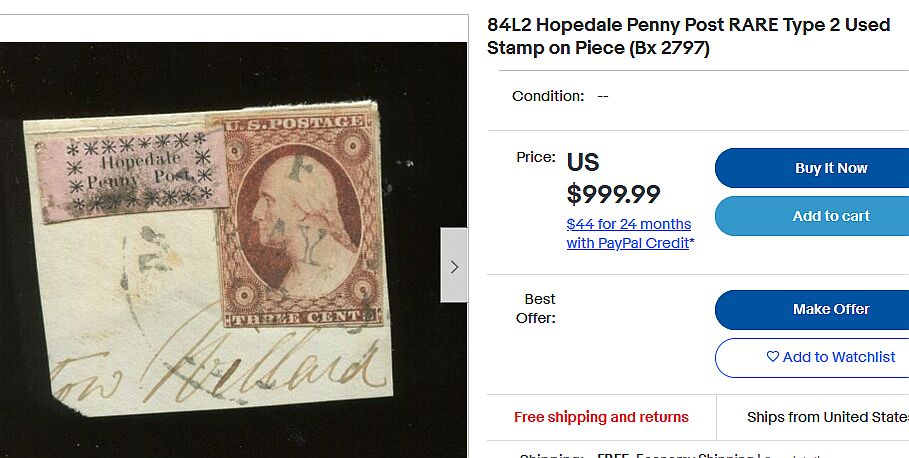Click the 'with PayPal Credit' link line
The width and height of the screenshot is (909, 458).
(630, 243)
